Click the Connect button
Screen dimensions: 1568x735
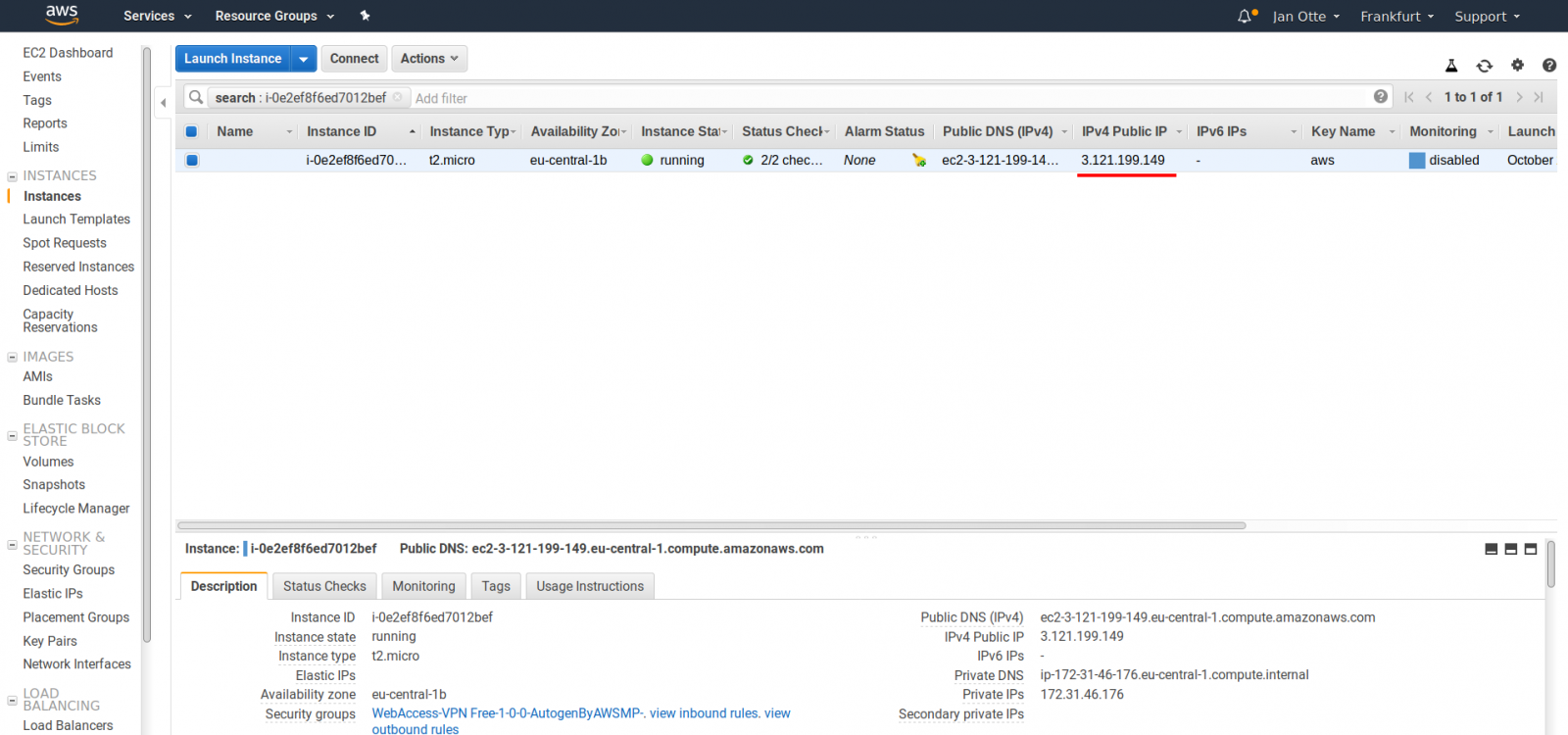[354, 59]
